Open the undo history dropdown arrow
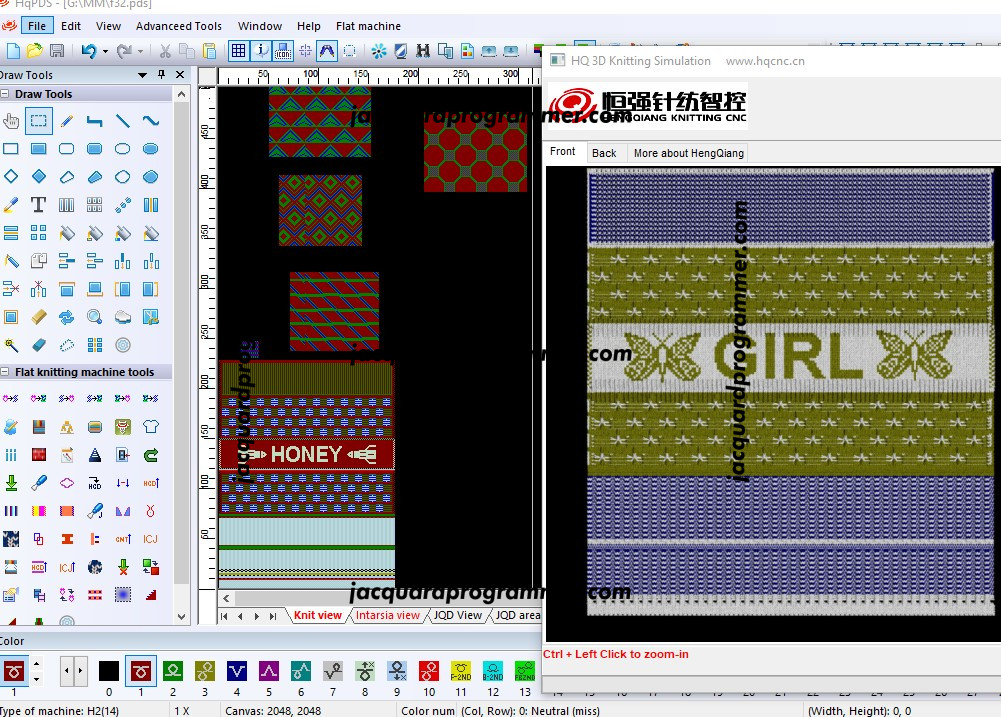This screenshot has height=717, width=1001. point(105,51)
